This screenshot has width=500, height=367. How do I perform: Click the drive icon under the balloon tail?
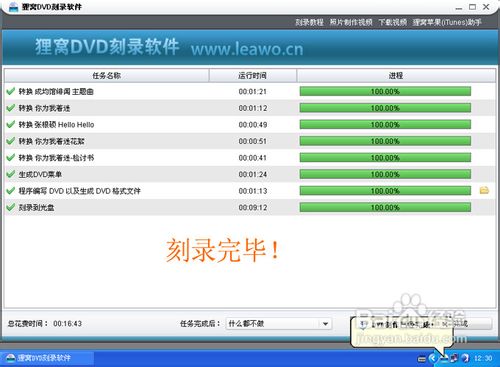(x=444, y=359)
